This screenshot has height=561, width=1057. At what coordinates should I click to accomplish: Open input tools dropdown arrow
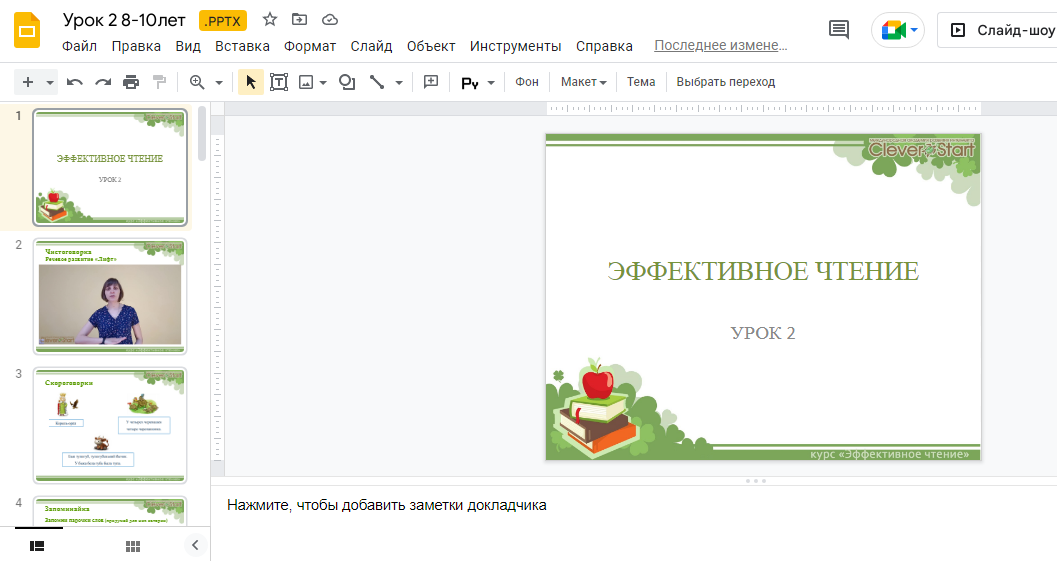click(x=491, y=83)
